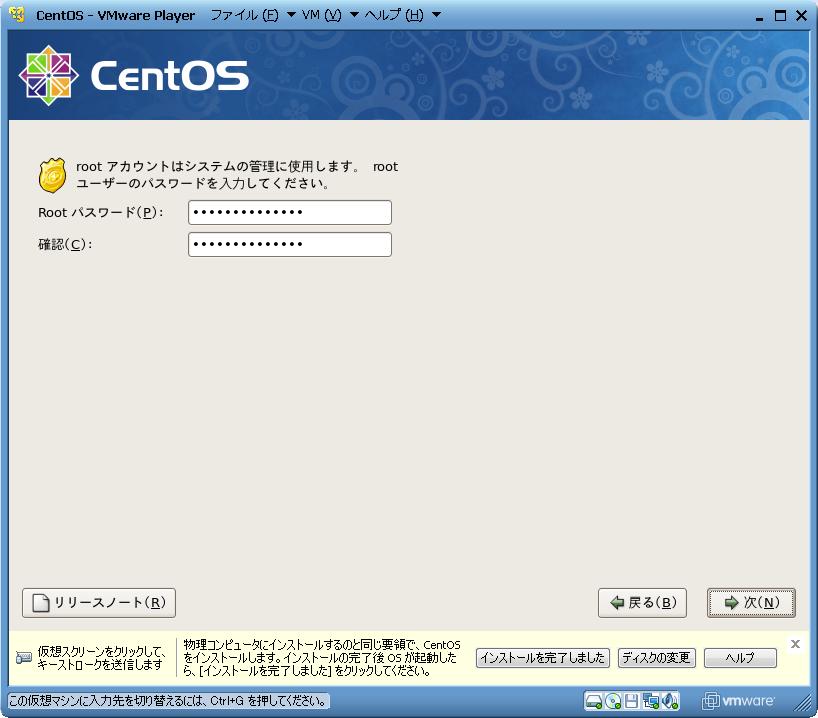
Task: Click the Ctrl+G input switching status text
Action: (169, 701)
